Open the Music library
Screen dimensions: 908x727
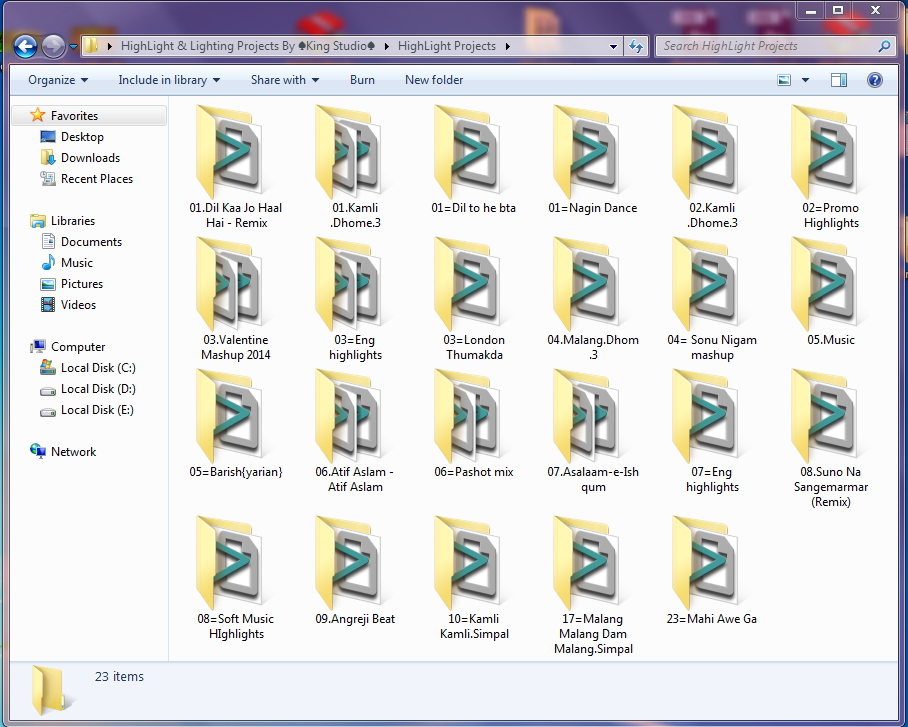(x=76, y=262)
